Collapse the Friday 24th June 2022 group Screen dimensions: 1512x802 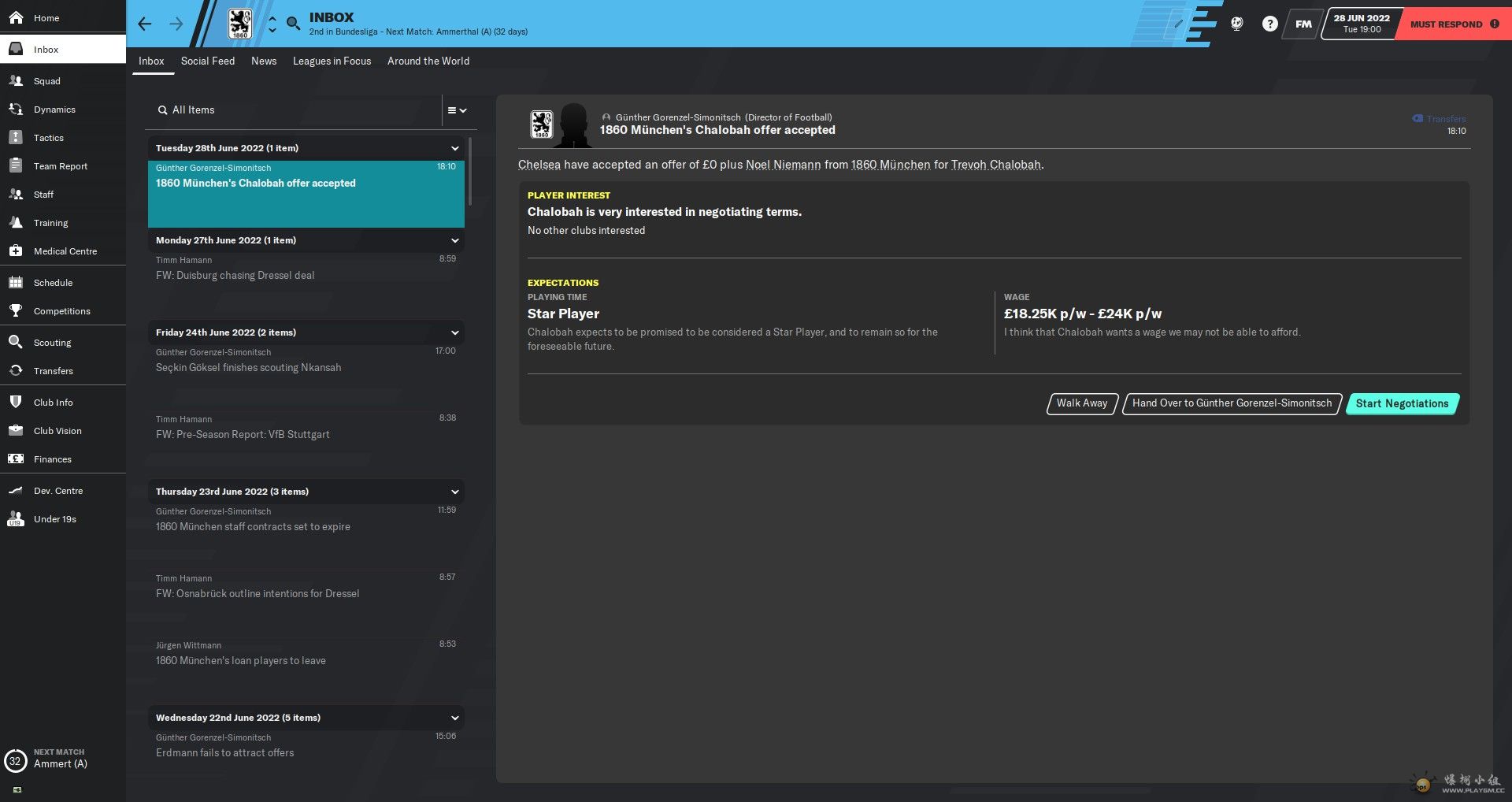coord(454,332)
